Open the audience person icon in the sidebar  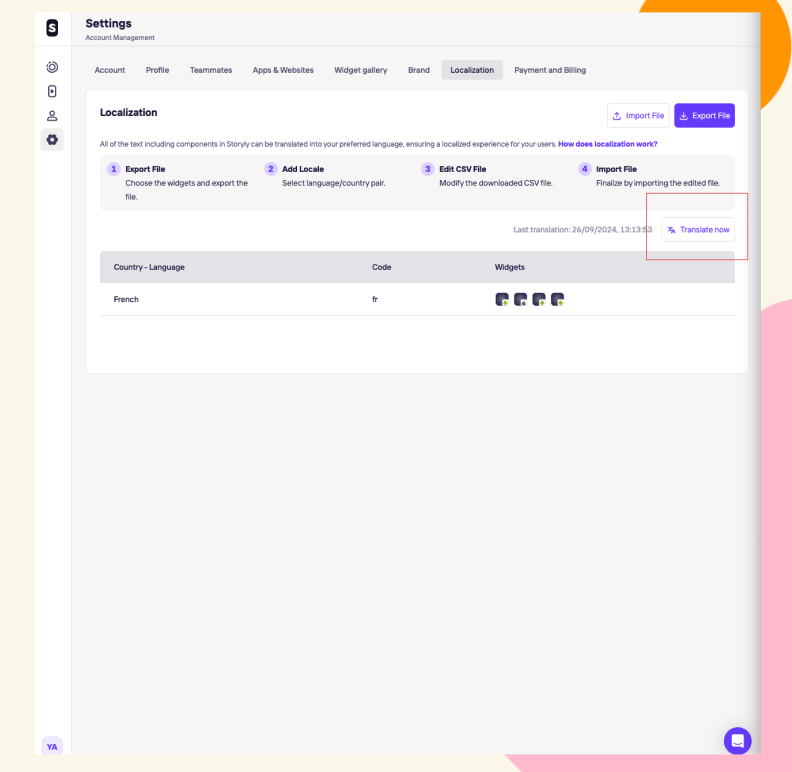[x=52, y=116]
